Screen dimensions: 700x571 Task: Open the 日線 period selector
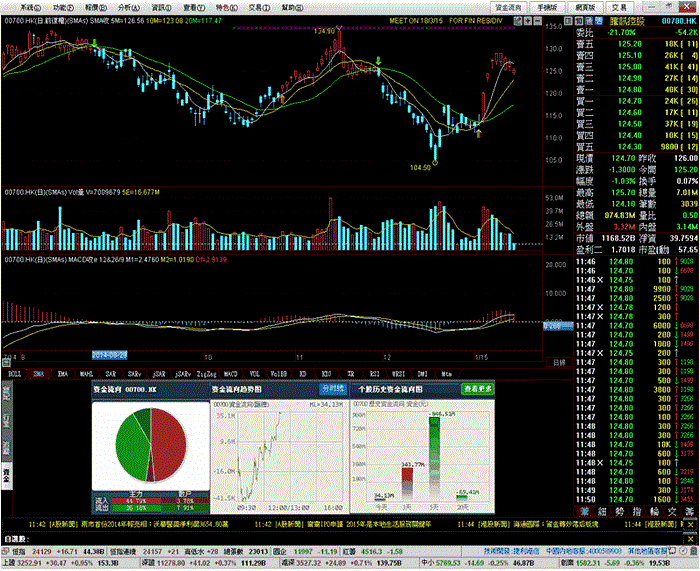[x=559, y=363]
